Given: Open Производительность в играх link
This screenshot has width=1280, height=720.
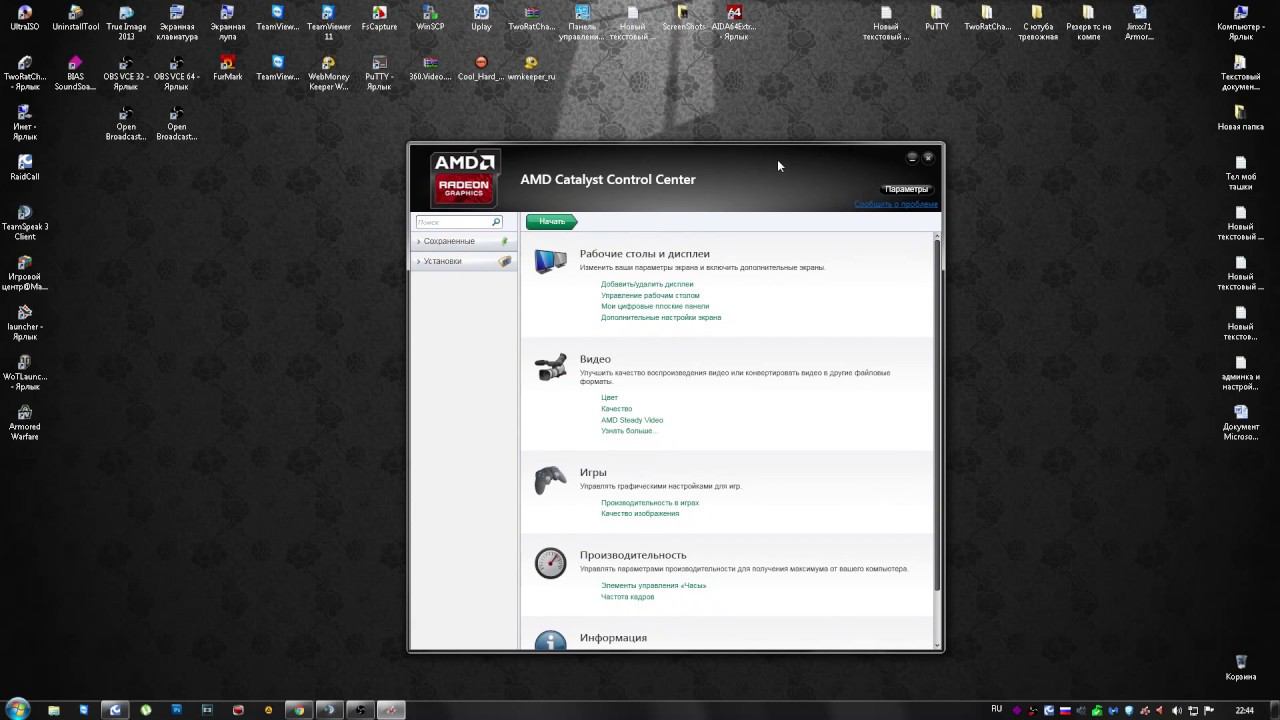Looking at the screenshot, I should pyautogui.click(x=650, y=503).
